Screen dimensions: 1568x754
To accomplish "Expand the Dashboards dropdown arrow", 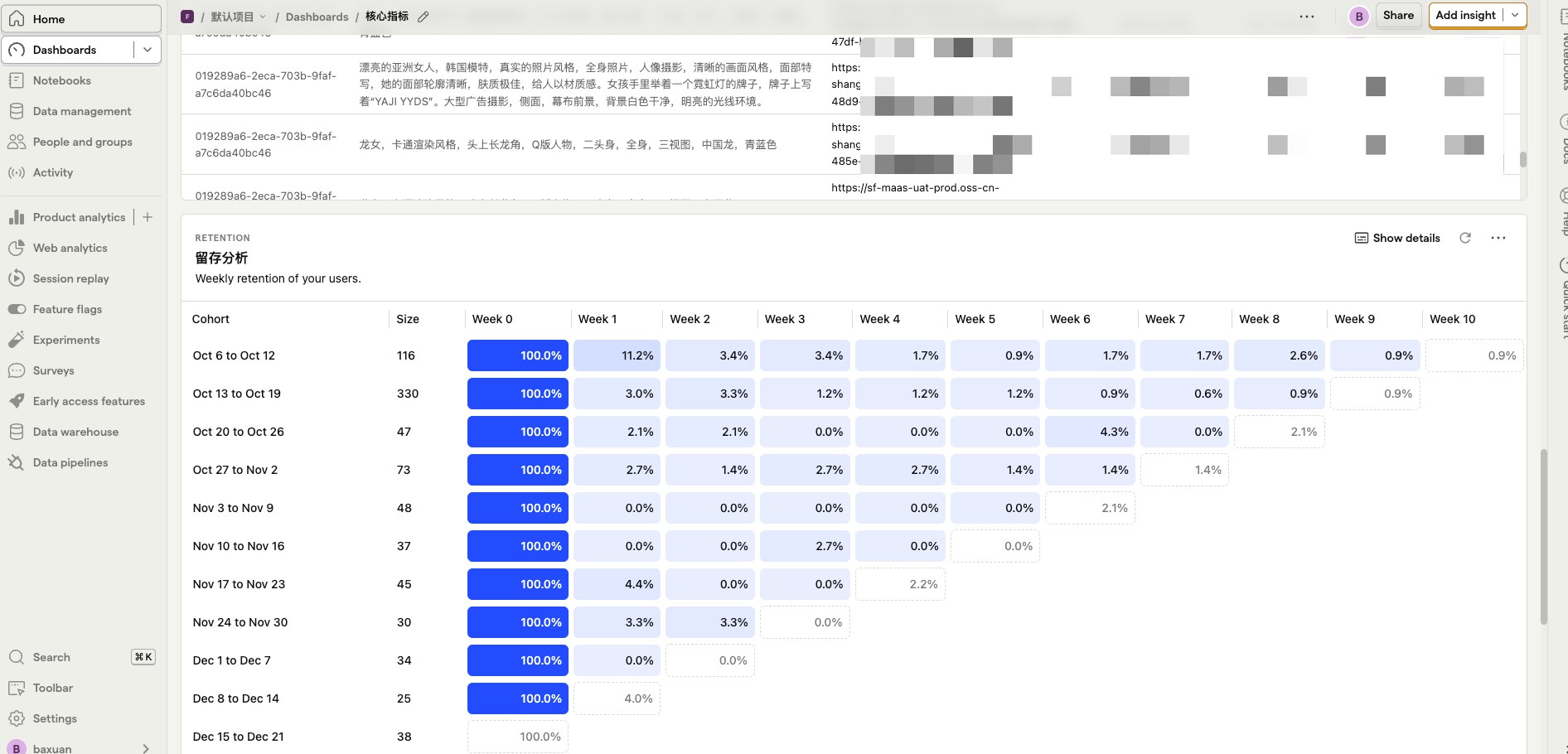I will [148, 50].
